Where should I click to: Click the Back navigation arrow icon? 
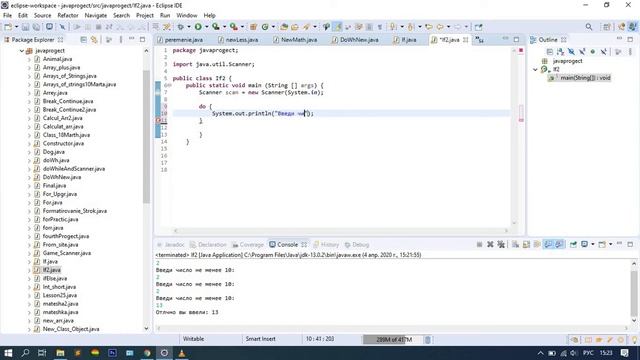(x=440, y=27)
